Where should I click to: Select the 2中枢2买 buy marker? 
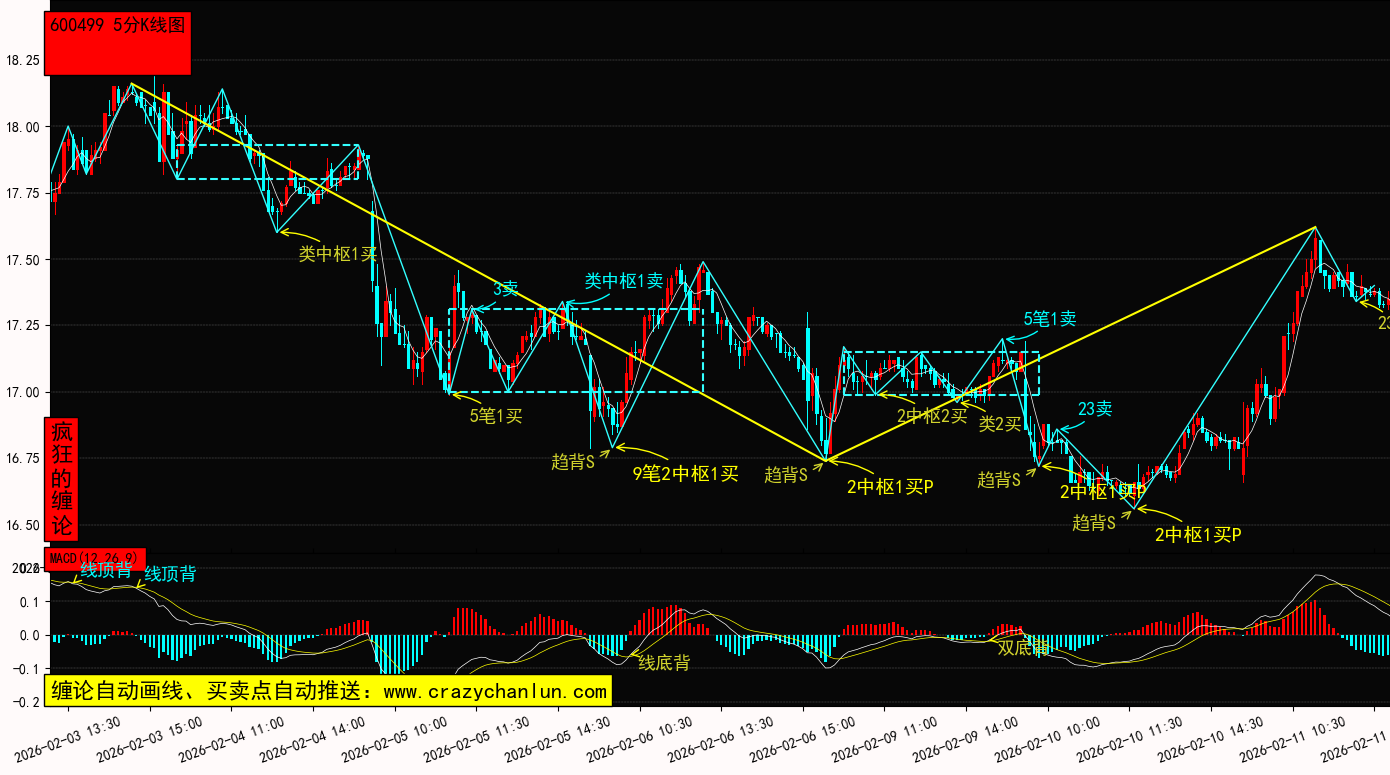coord(931,415)
